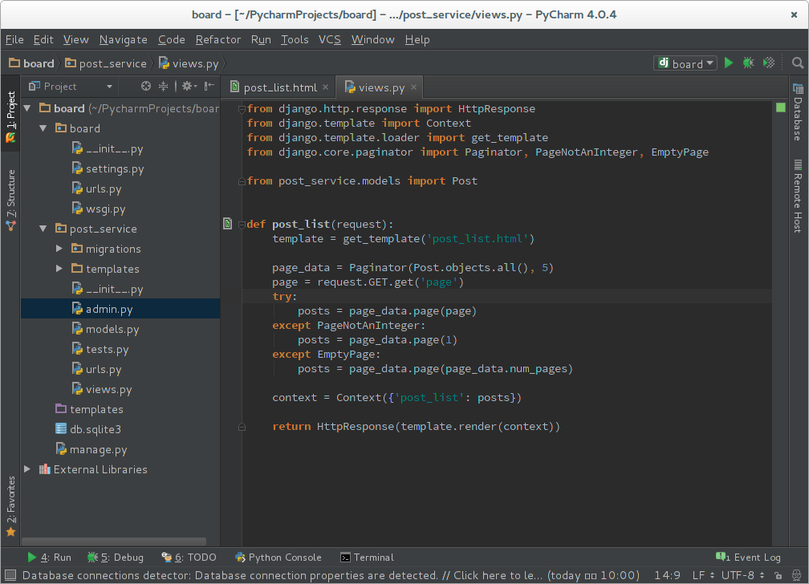This screenshot has width=809, height=584.
Task: Open models.py under post_service
Action: (105, 329)
